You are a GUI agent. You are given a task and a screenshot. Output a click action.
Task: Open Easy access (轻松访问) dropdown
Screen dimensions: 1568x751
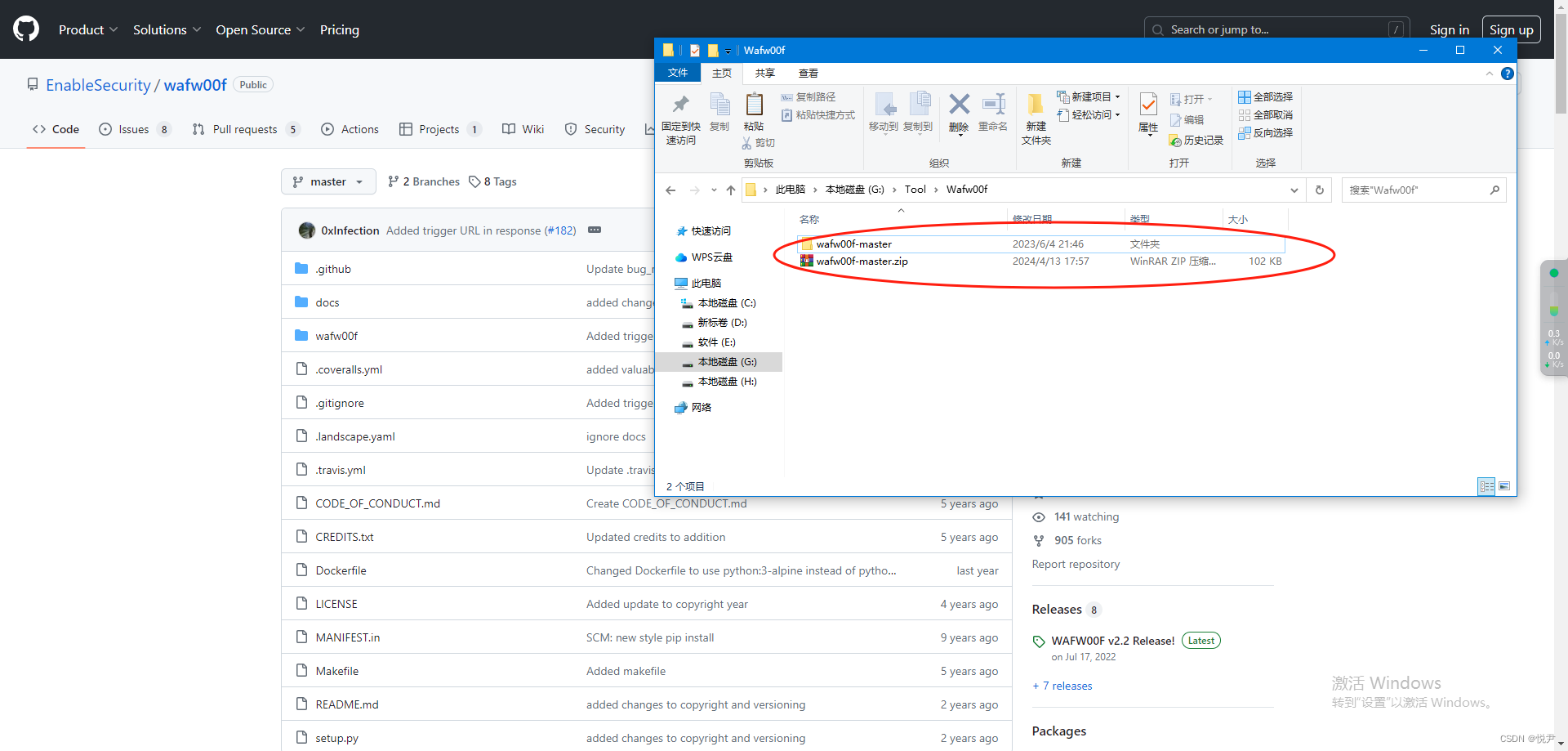(1089, 115)
